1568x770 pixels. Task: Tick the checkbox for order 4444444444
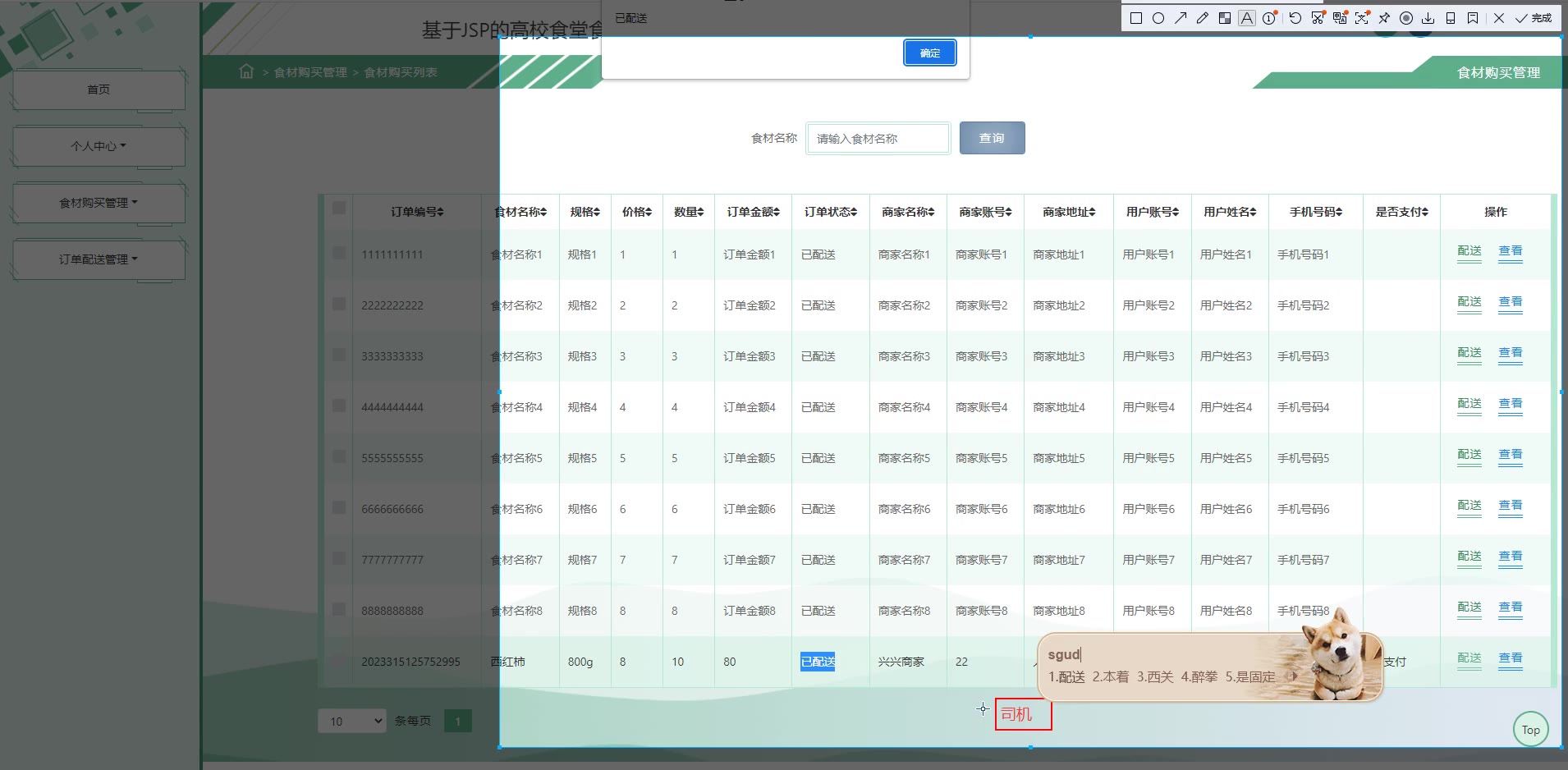(x=338, y=406)
